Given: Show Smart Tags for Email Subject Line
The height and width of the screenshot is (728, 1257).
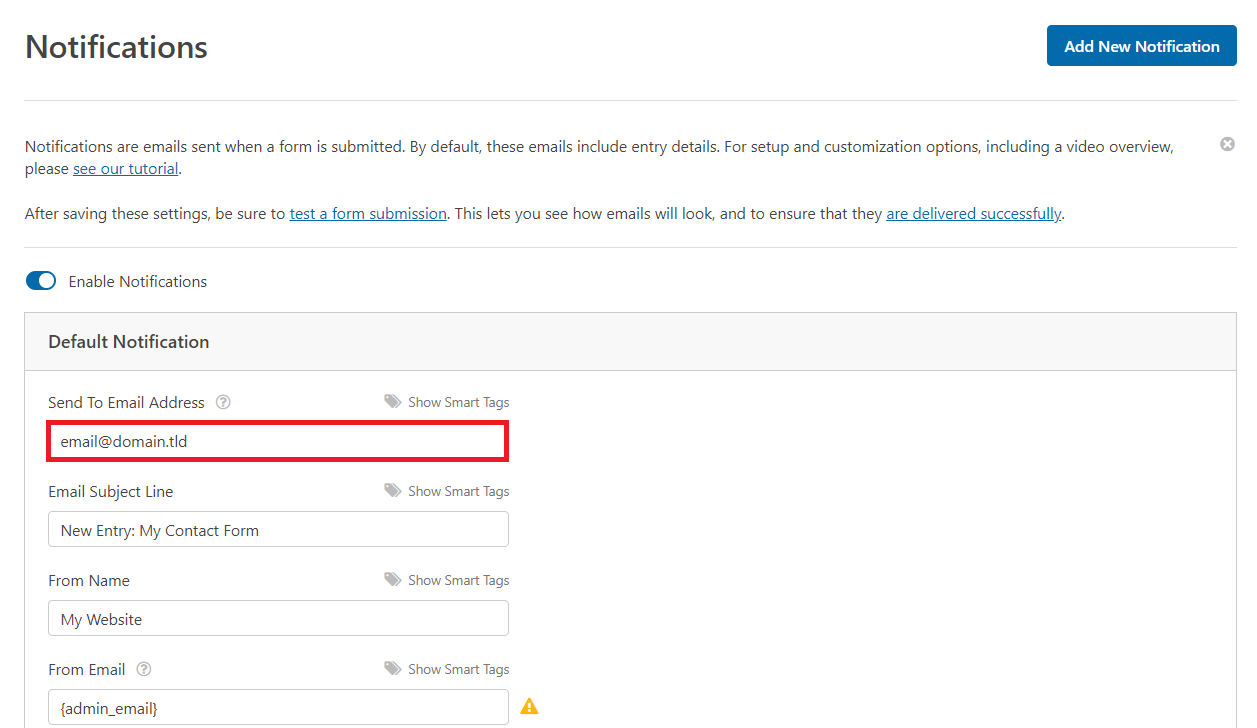Looking at the screenshot, I should coord(458,491).
